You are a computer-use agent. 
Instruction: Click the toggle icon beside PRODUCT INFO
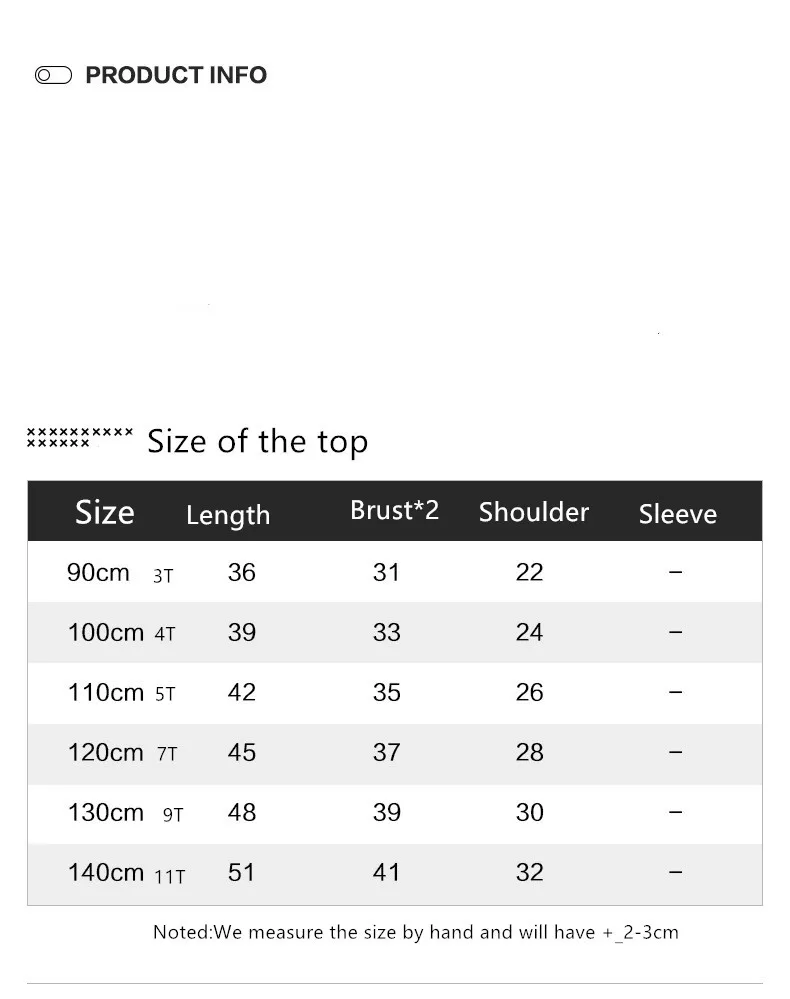coord(54,75)
